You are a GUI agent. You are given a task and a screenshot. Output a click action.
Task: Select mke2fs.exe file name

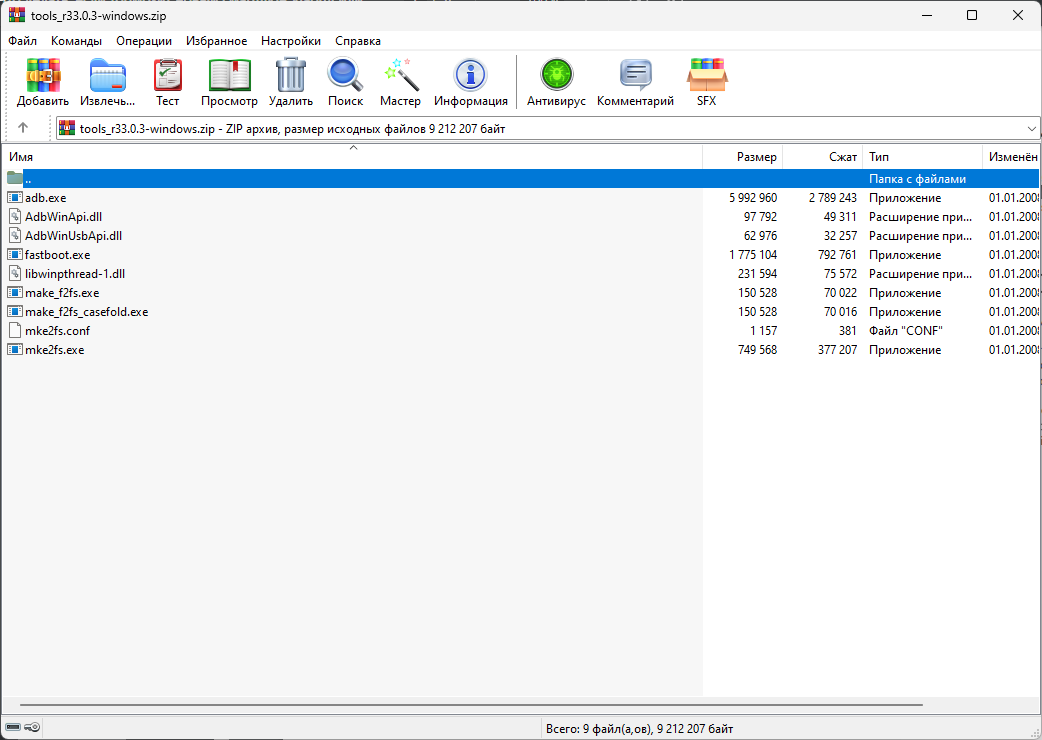pyautogui.click(x=54, y=349)
